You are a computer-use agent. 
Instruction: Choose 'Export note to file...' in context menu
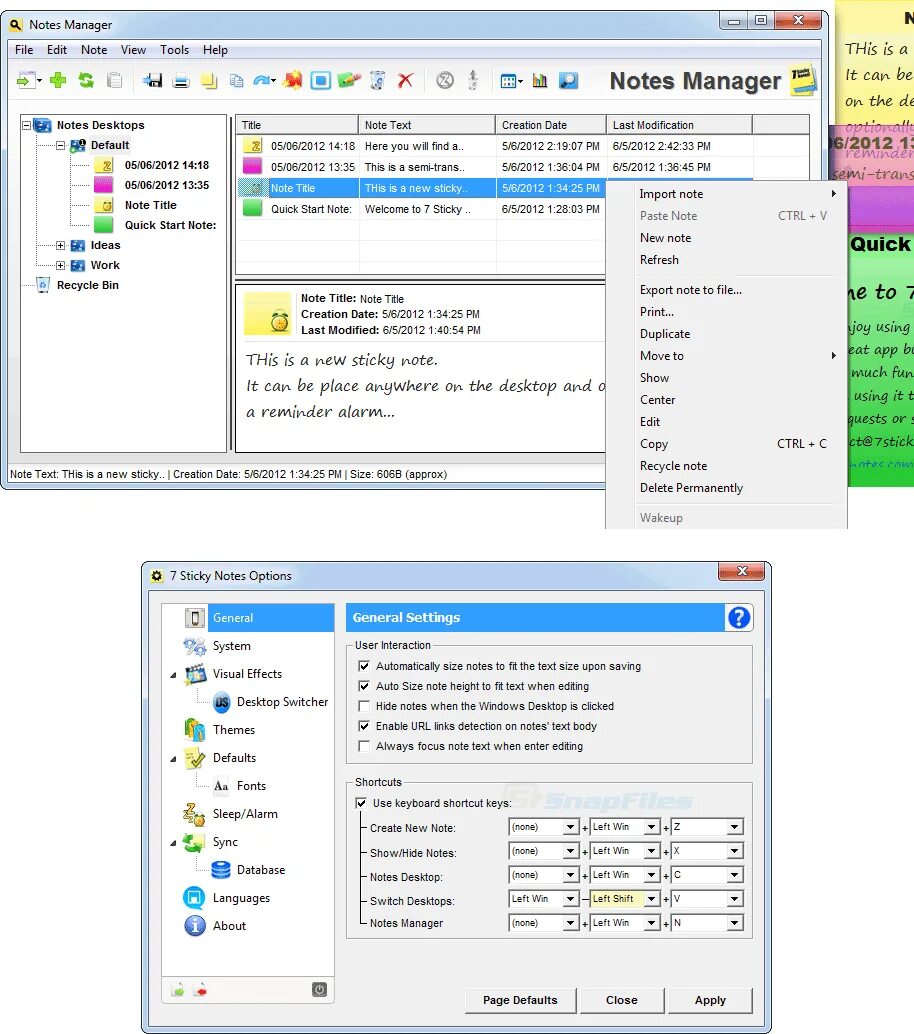pyautogui.click(x=690, y=290)
